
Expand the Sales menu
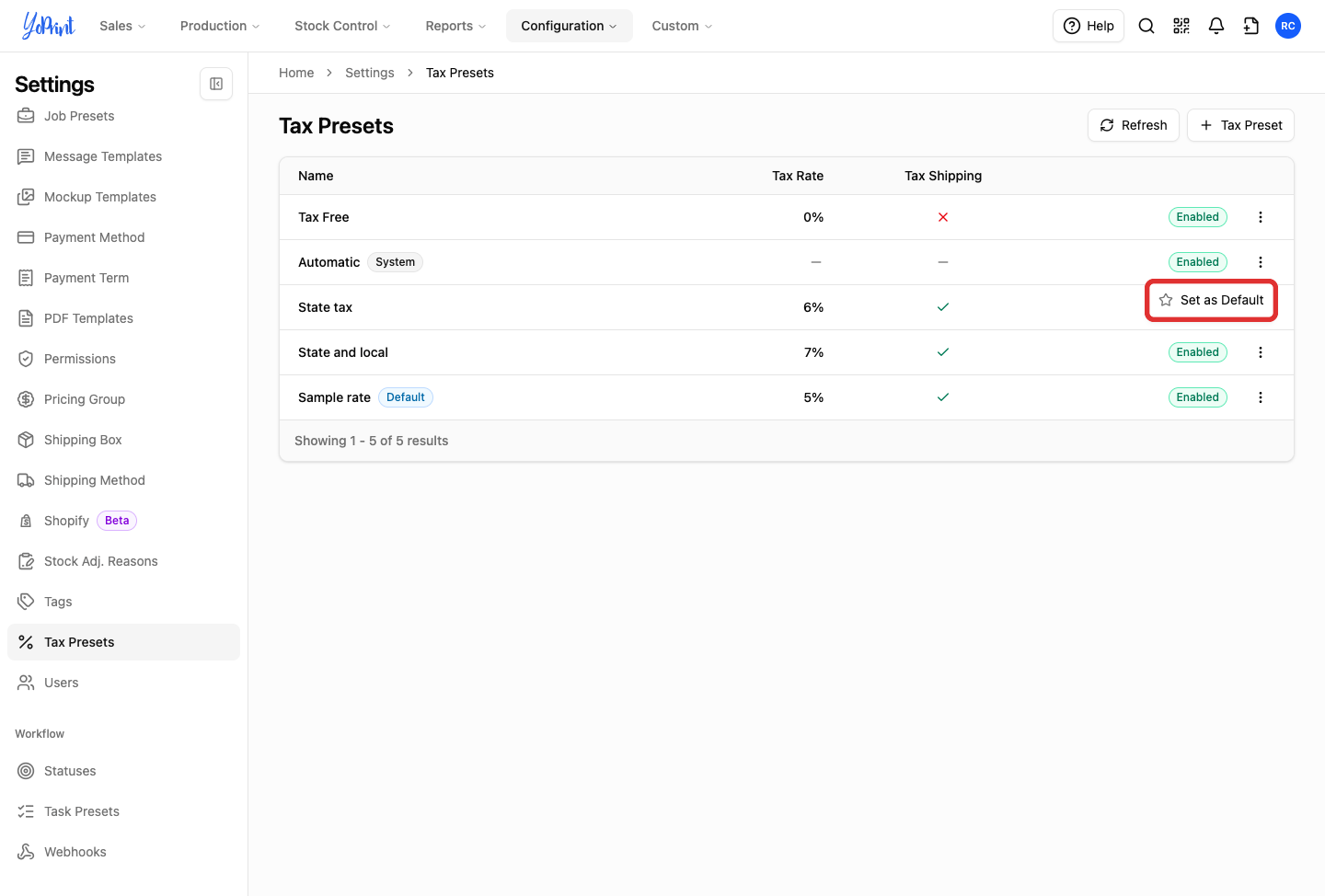coord(122,26)
